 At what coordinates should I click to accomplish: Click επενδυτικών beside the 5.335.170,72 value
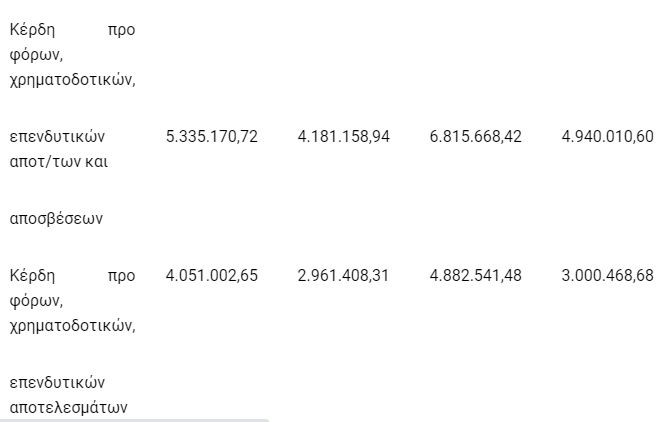[x=57, y=137]
